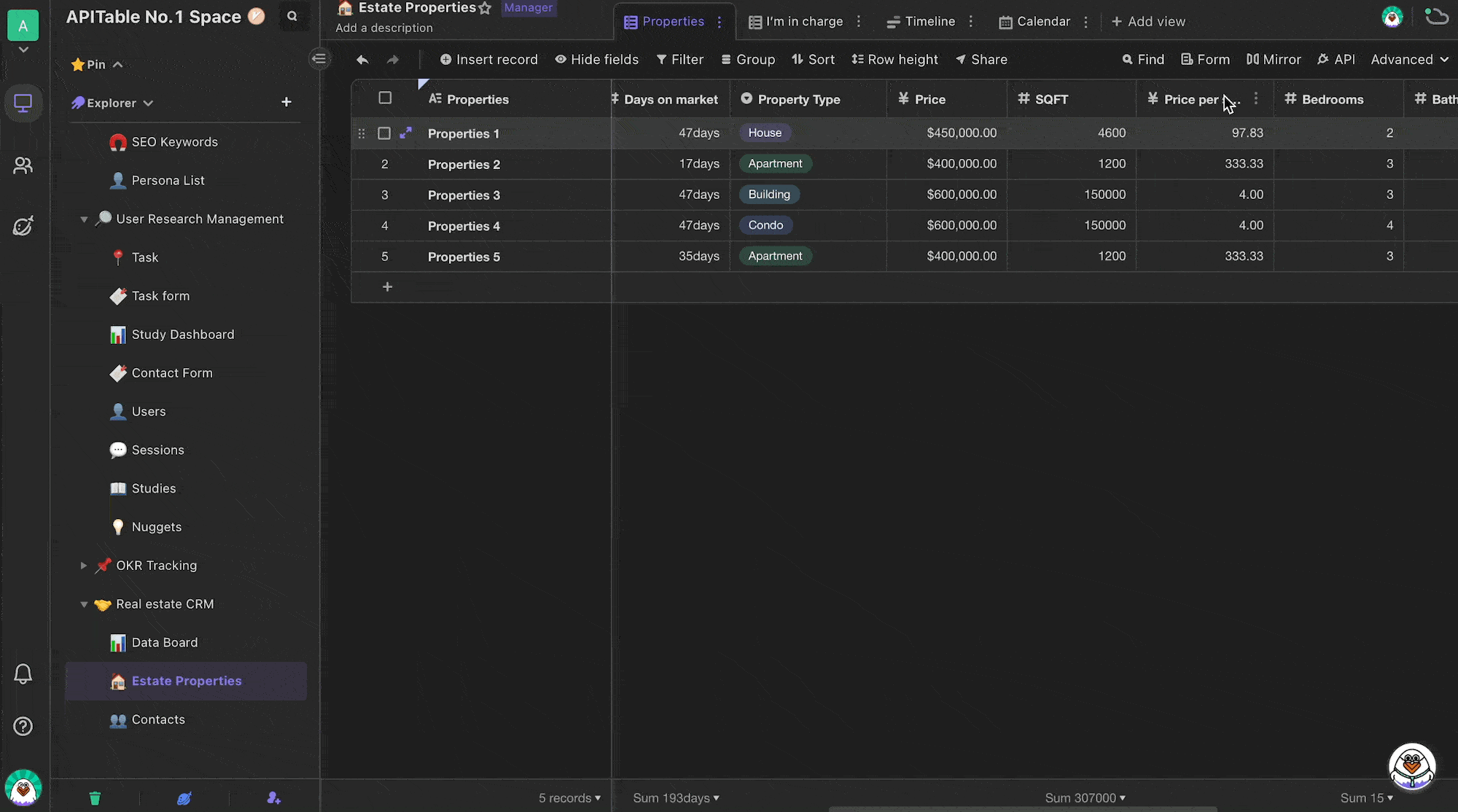The image size is (1458, 812).
Task: Click the Add view button
Action: click(1148, 21)
